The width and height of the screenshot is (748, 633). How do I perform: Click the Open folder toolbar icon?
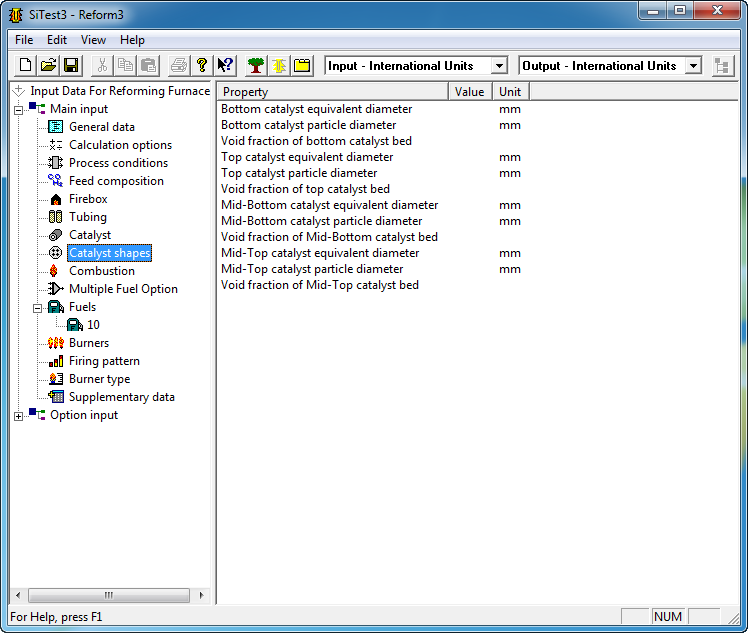48,65
